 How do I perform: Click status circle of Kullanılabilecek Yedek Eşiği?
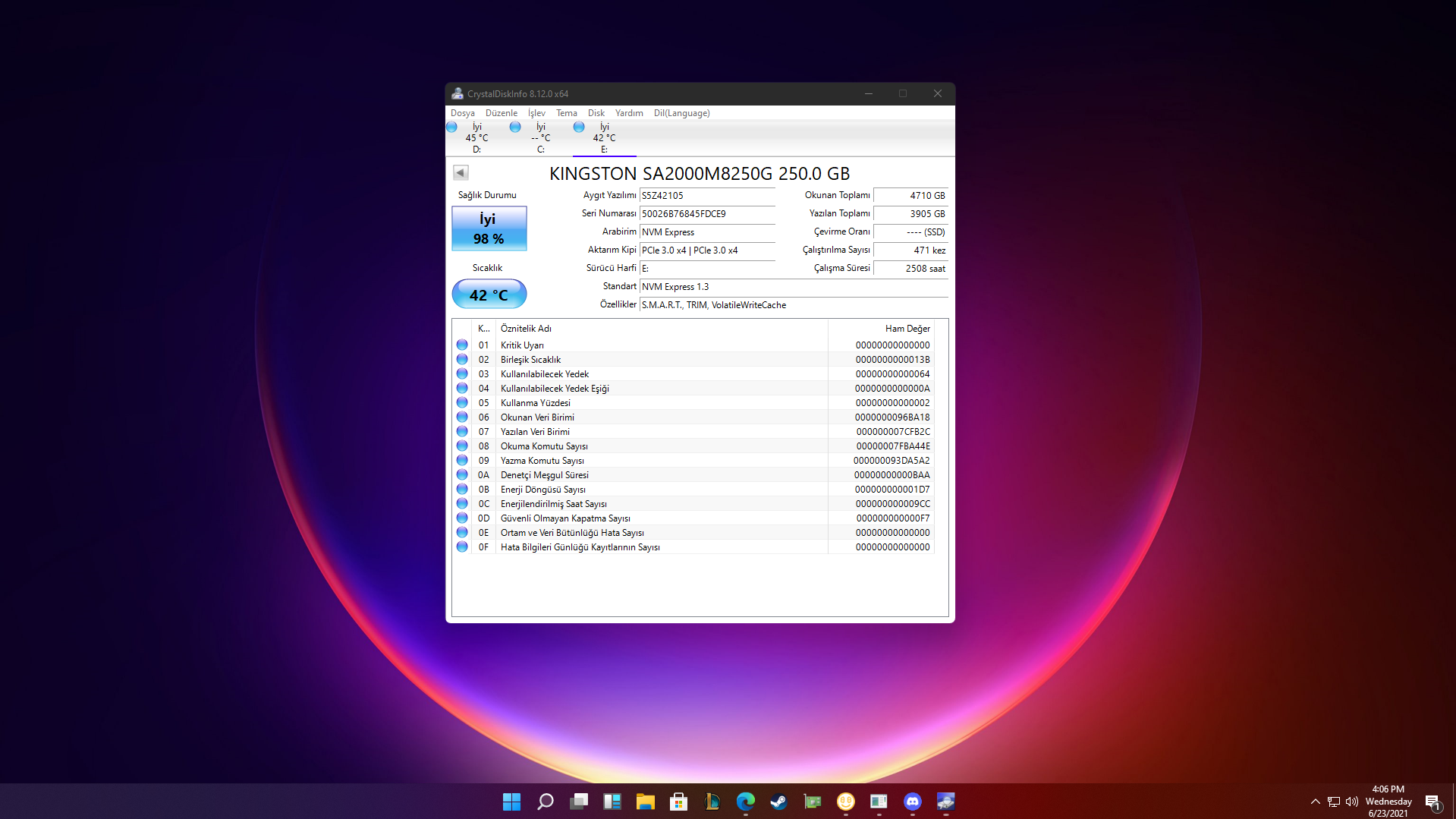[462, 388]
